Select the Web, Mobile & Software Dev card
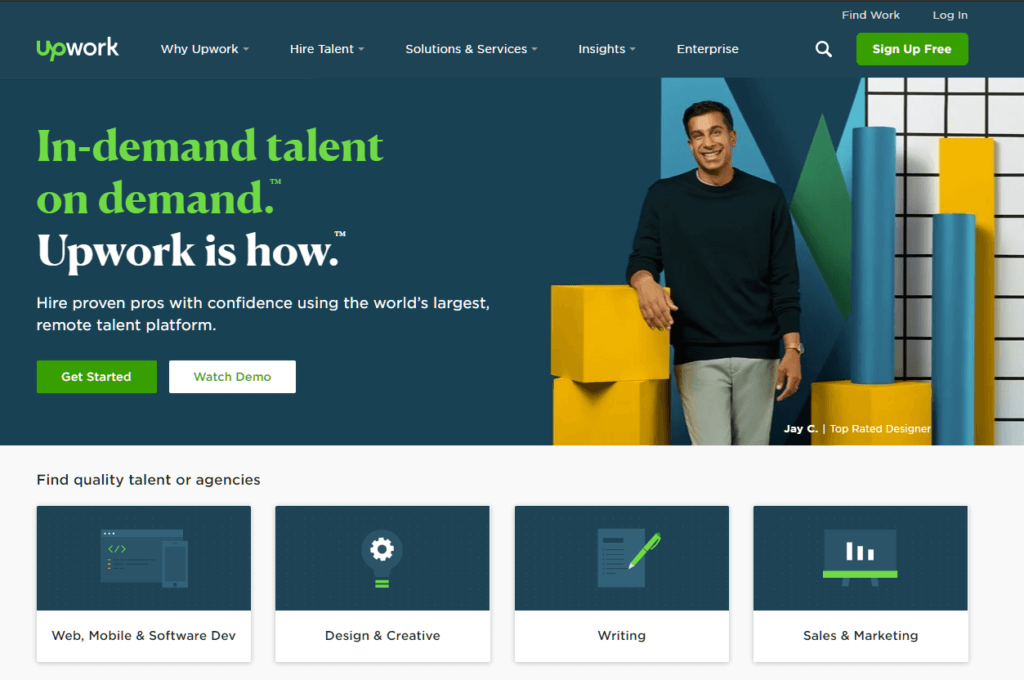The image size is (1024, 680). pyautogui.click(x=144, y=583)
